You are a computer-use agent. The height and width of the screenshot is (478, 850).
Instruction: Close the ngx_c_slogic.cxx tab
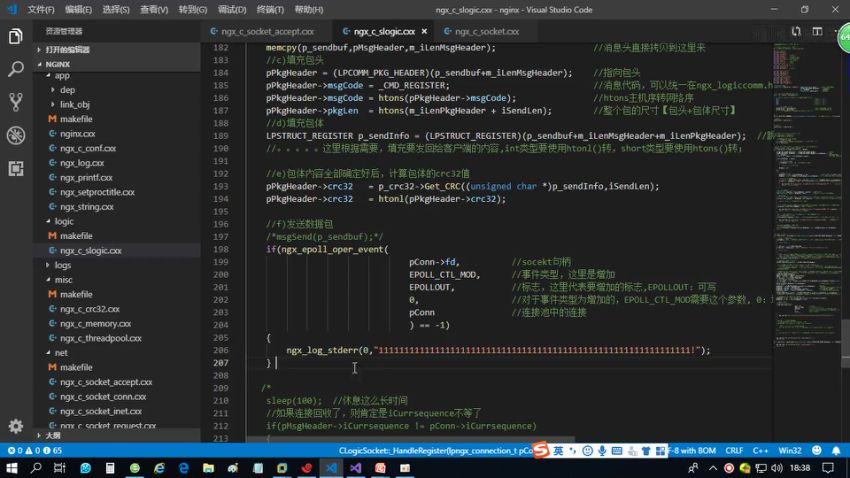[x=424, y=31]
